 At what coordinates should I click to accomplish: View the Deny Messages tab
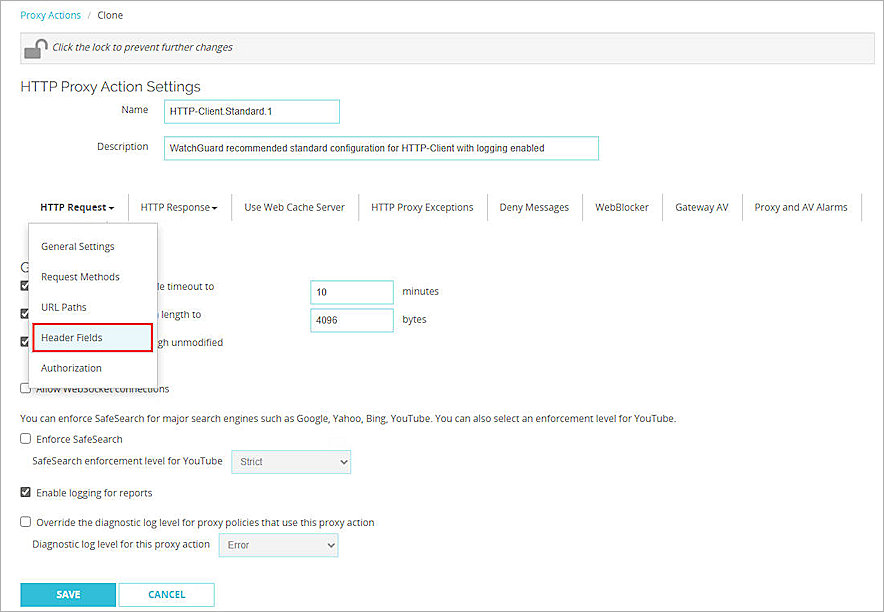coord(534,207)
